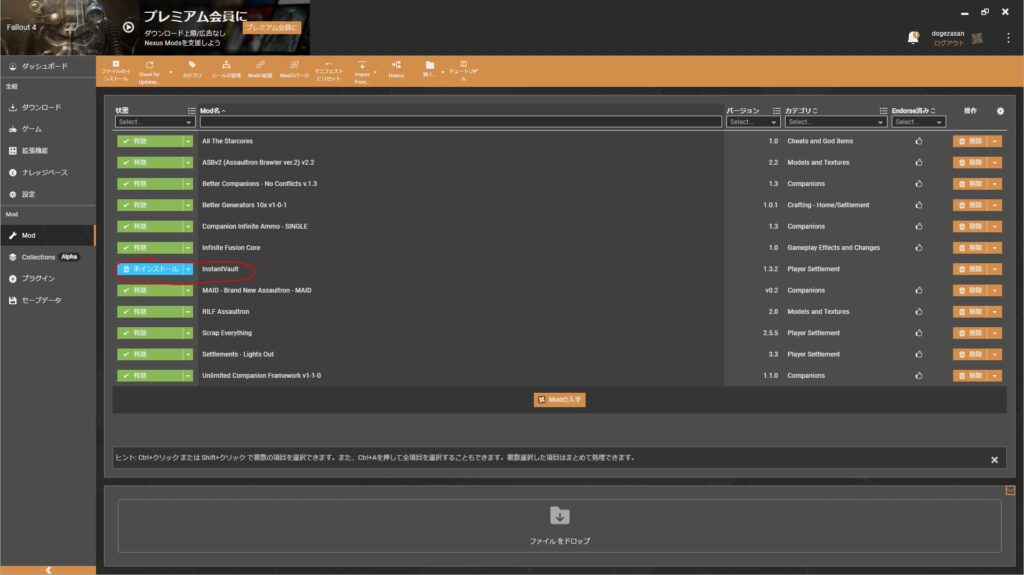Focus the Mod name filter text field

[x=460, y=122]
